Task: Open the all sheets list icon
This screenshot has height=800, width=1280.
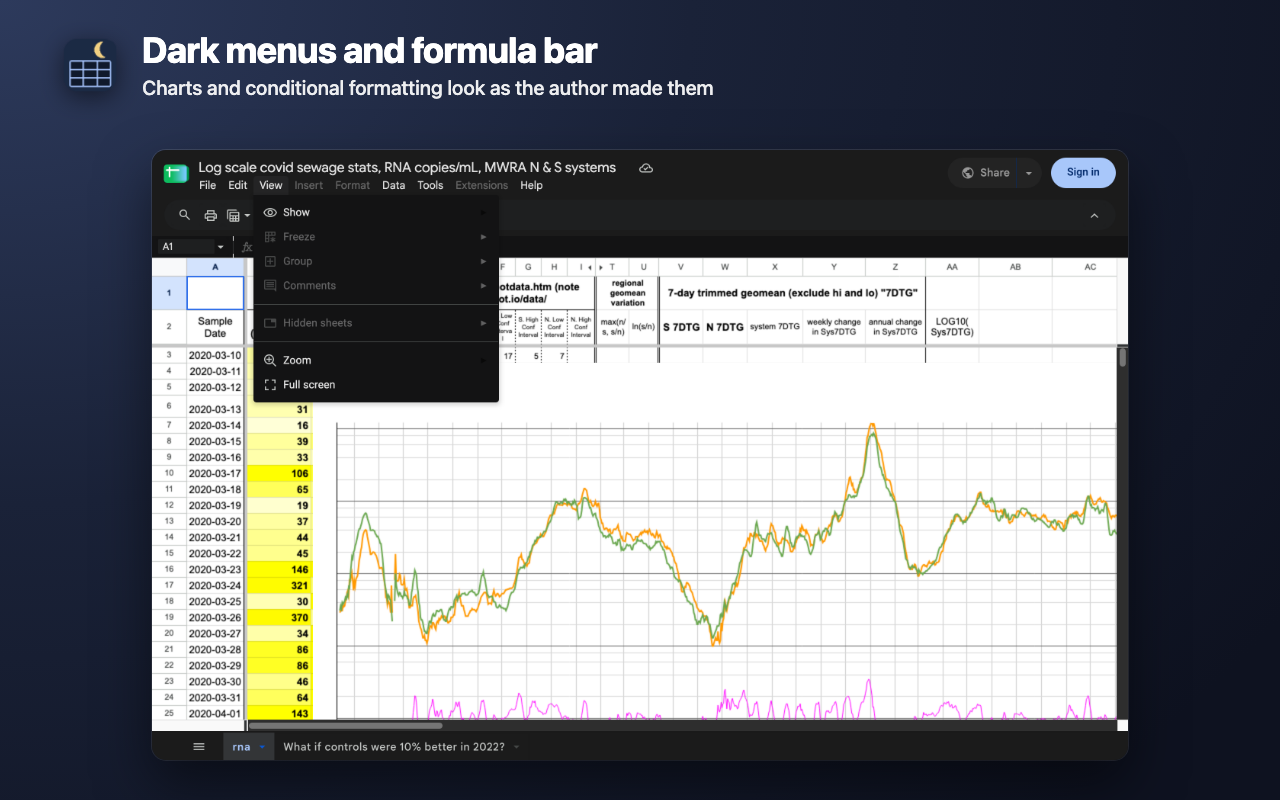Action: tap(199, 746)
